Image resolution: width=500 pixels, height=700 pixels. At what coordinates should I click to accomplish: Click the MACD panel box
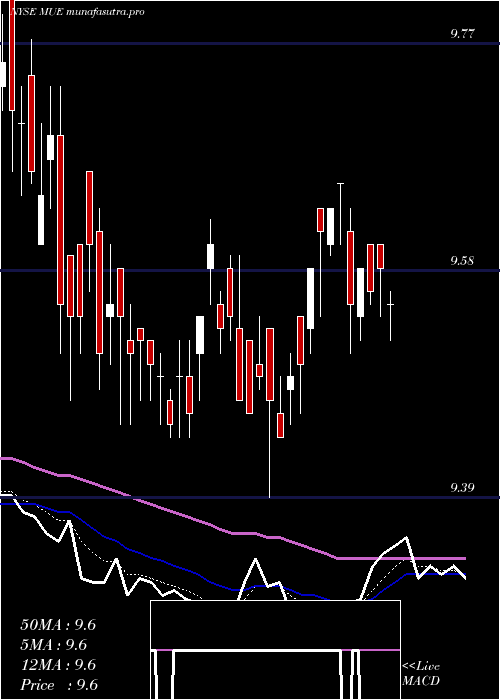[275, 650]
